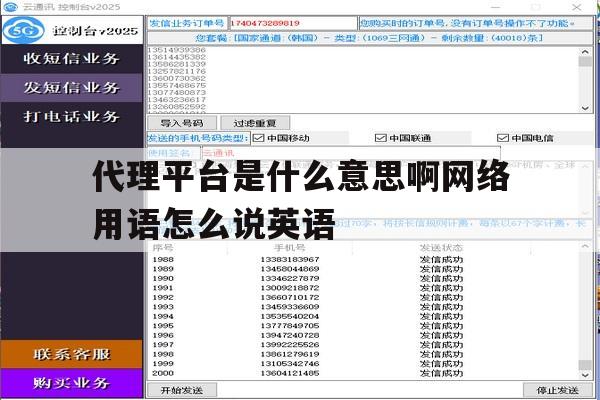The height and width of the screenshot is (400, 600).
Task: Click the 发送的手机号码类型 label
Action: coord(198,138)
